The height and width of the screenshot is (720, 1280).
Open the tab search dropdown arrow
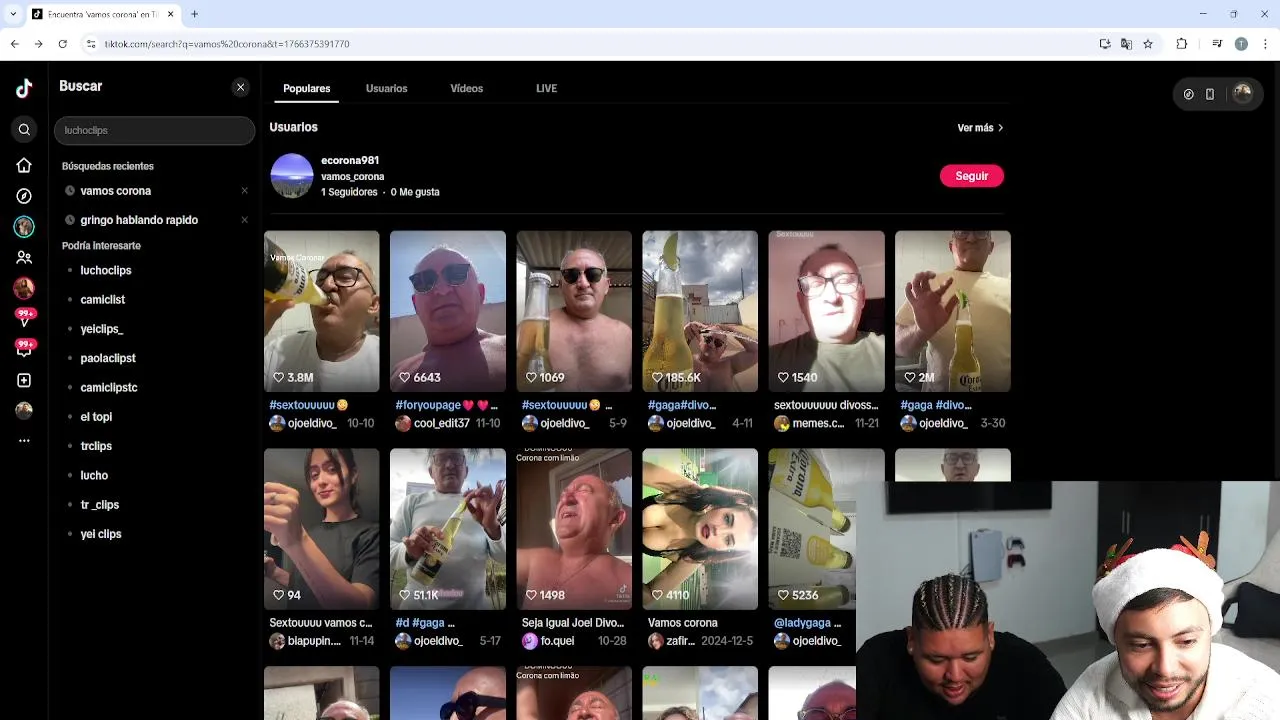click(x=12, y=14)
